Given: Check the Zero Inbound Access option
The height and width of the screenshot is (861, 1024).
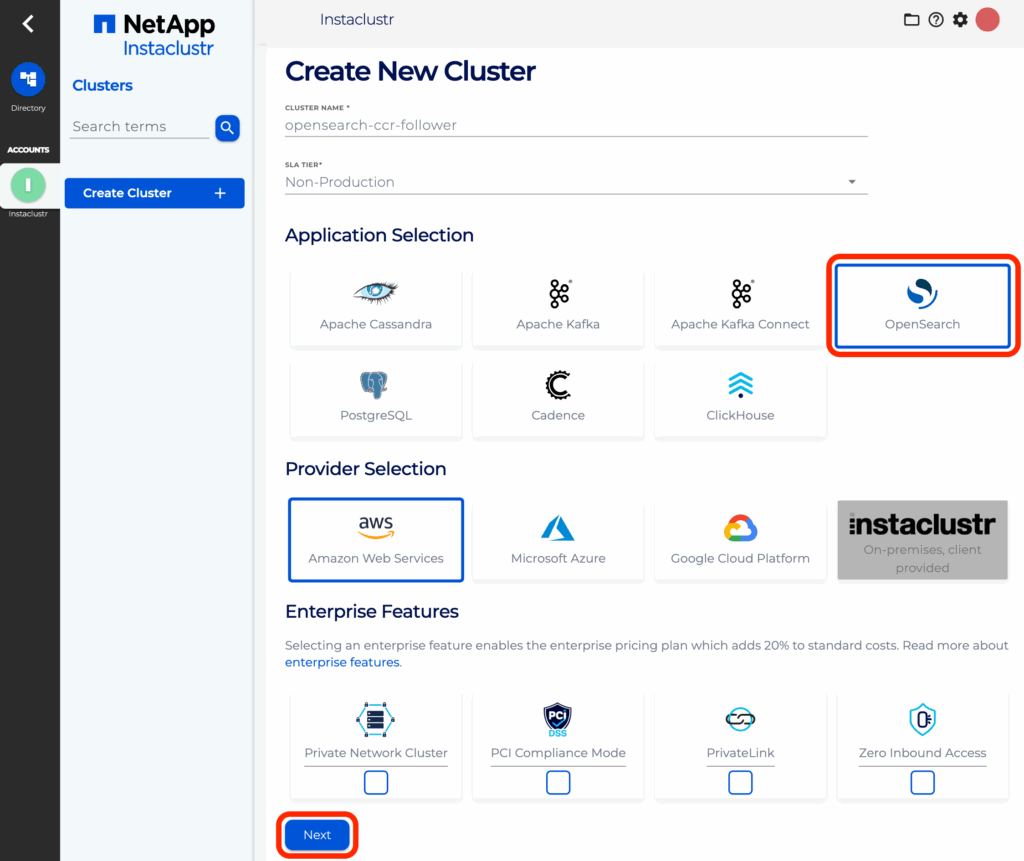Looking at the screenshot, I should [x=922, y=783].
